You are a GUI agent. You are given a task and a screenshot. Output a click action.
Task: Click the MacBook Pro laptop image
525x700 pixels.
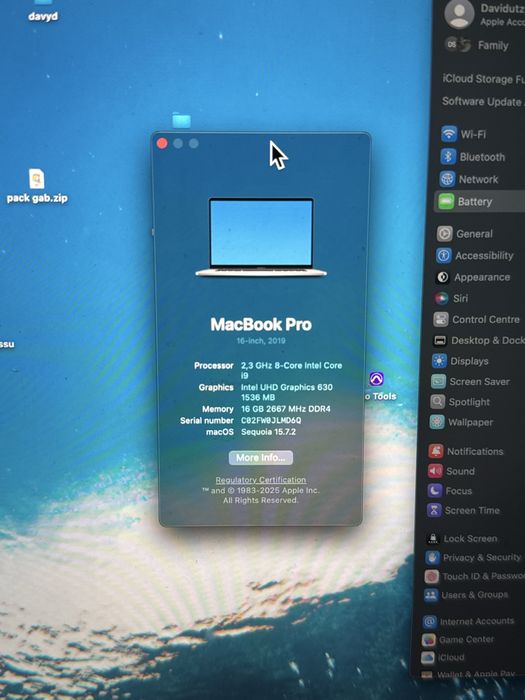point(261,238)
